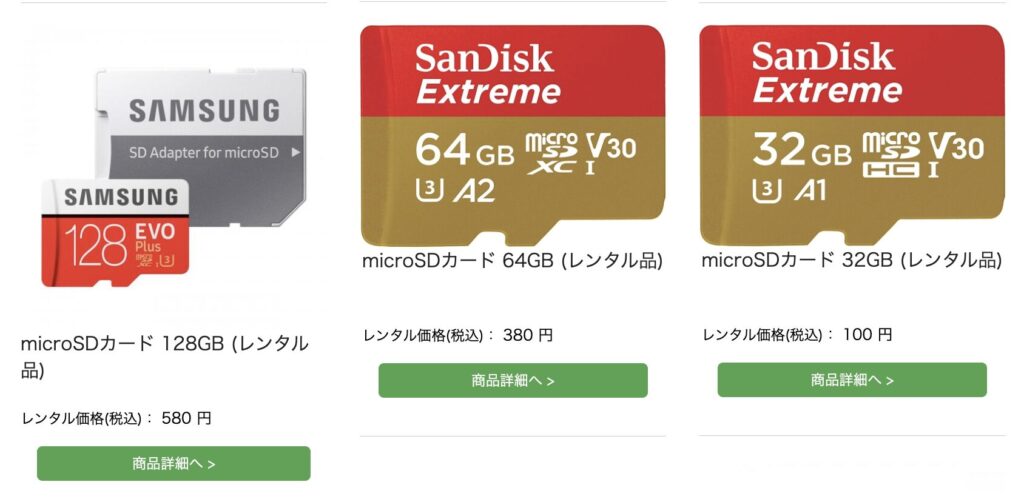Select the Samsung 128 EVO Plus microSD image

(x=116, y=233)
